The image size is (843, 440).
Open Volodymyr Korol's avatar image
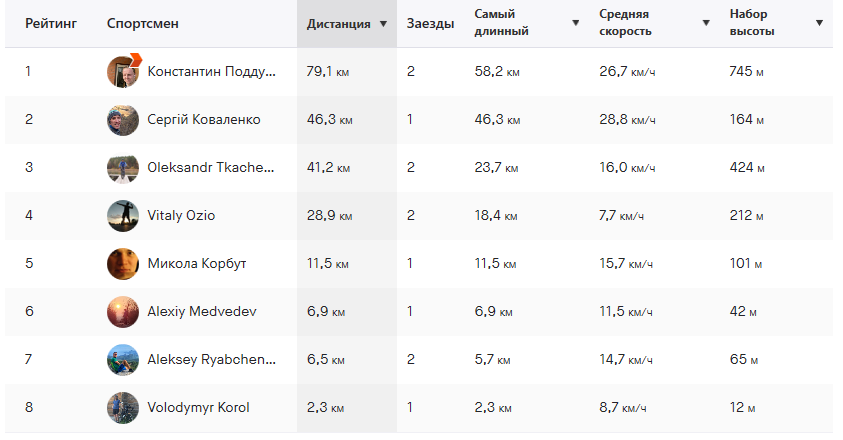pyautogui.click(x=123, y=408)
